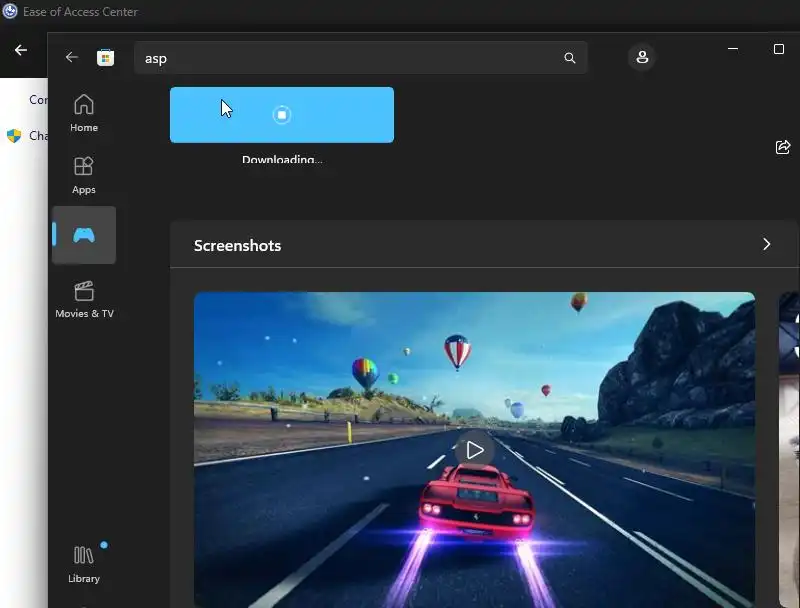This screenshot has height=608, width=800.
Task: Open the user account profile icon
Action: click(642, 57)
